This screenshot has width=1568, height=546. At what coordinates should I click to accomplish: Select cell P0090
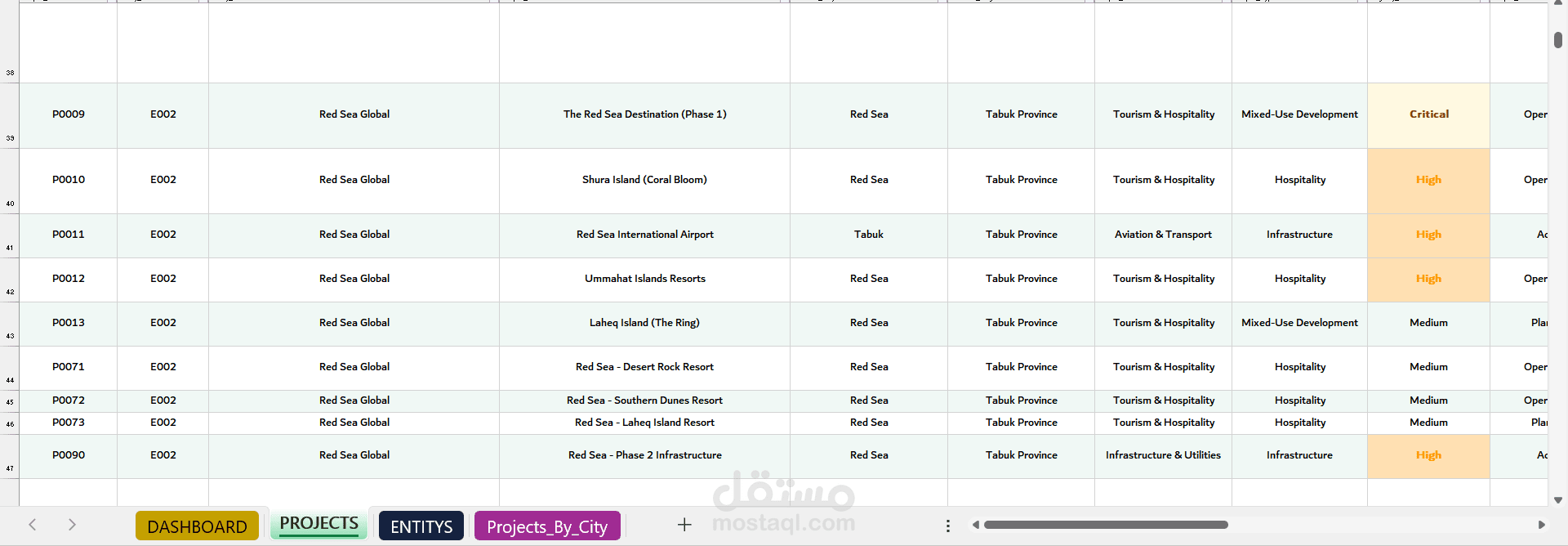(69, 456)
